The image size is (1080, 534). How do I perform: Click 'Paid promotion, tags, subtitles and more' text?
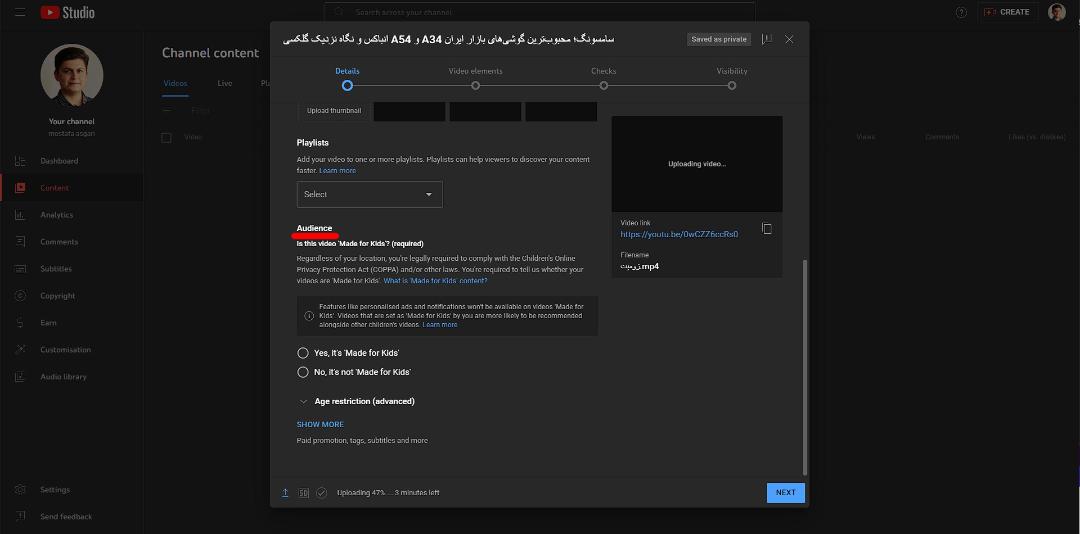pyautogui.click(x=362, y=440)
